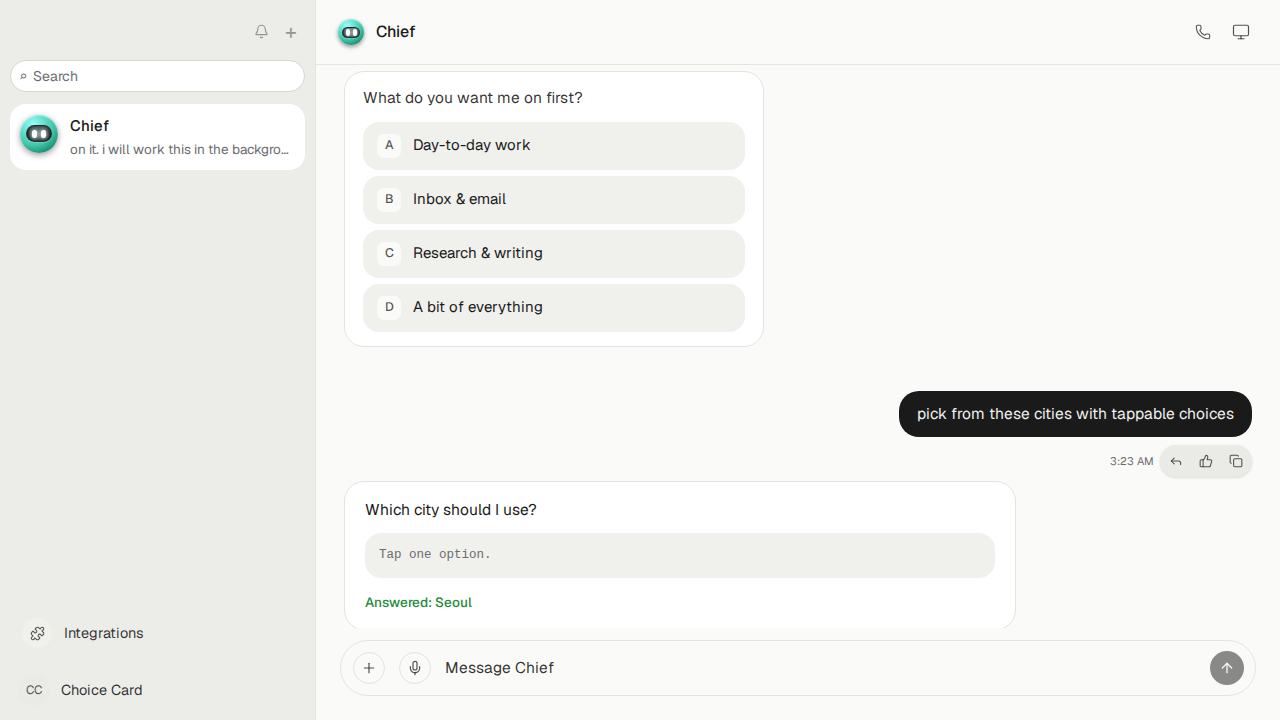This screenshot has height=720, width=1280.
Task: Reply to the message using arrow icon
Action: (x=1176, y=461)
